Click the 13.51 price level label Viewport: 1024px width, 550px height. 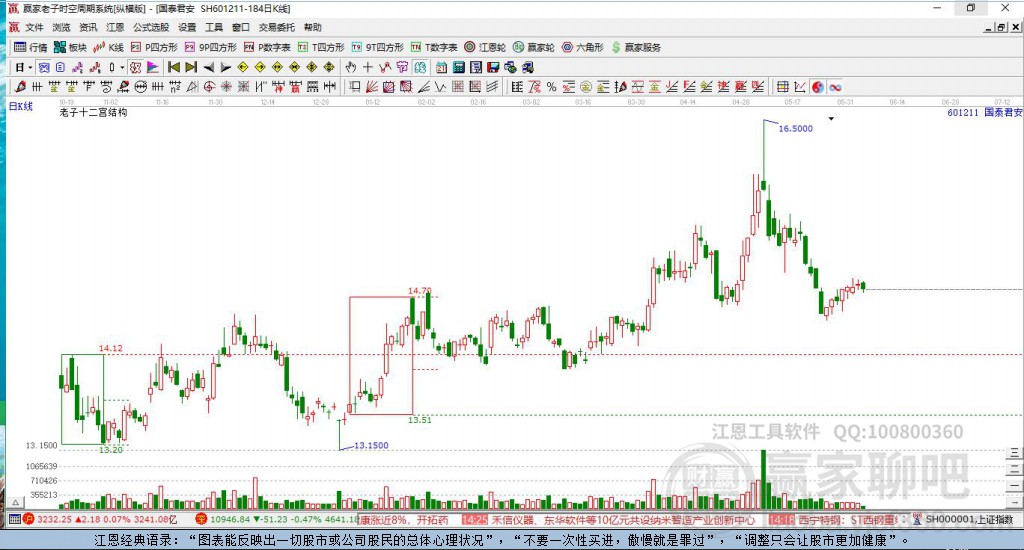(x=420, y=420)
